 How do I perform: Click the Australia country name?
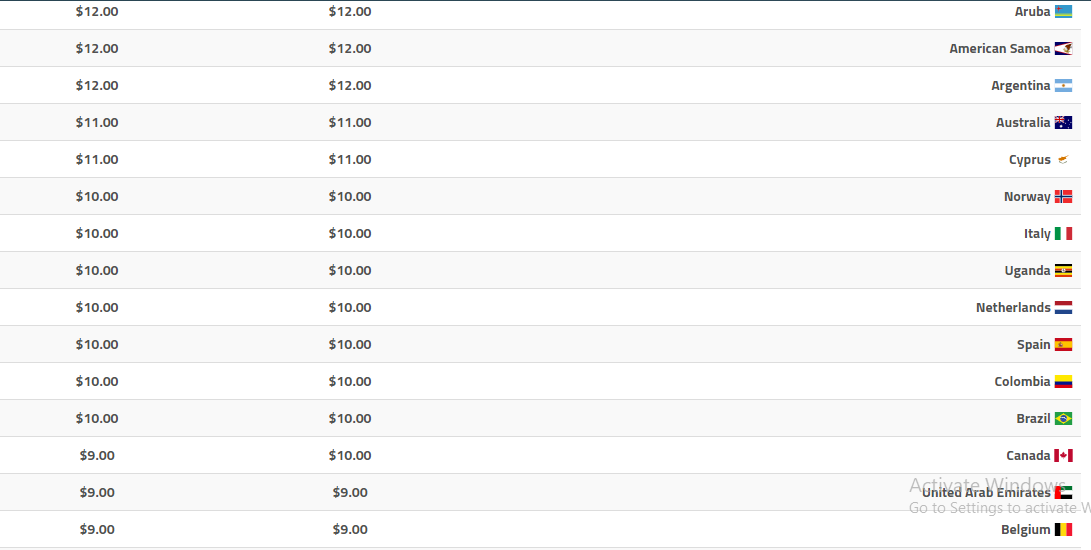pyautogui.click(x=1023, y=123)
